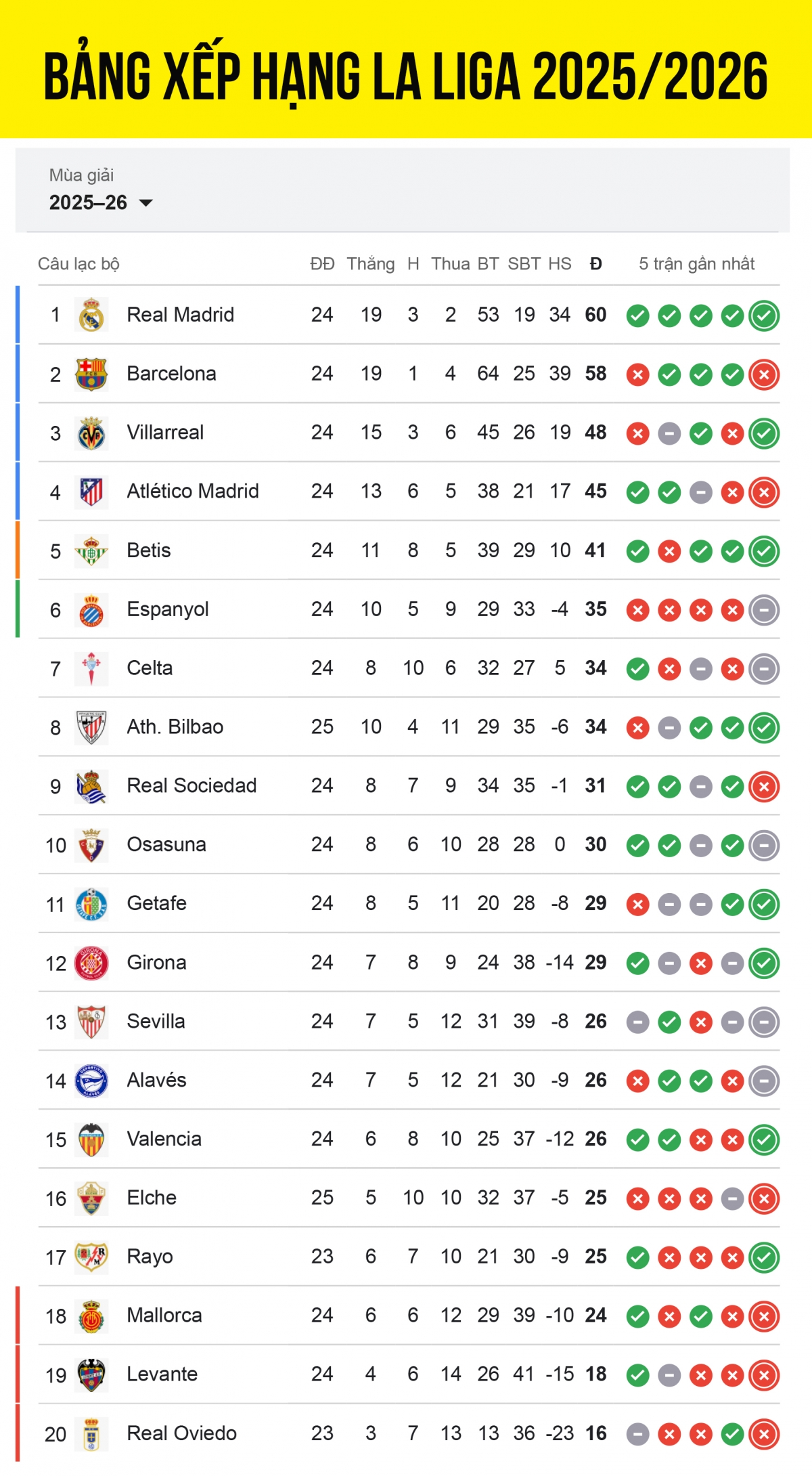Click the Atlético Madrid club crest

click(x=91, y=492)
